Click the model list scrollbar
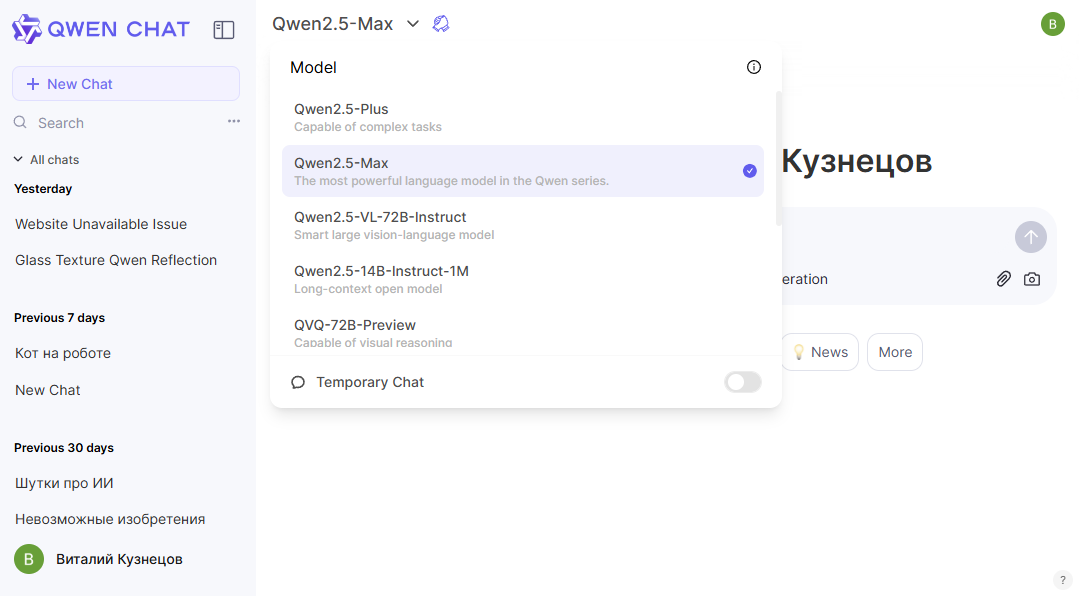The image size is (1079, 596). pyautogui.click(x=778, y=158)
